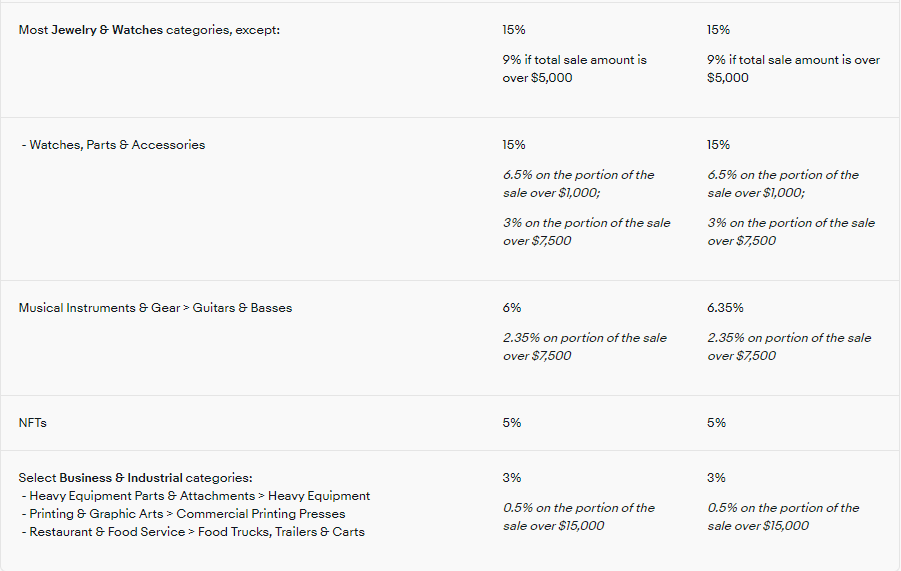Click the 6.35% fee for Guitars & Basses
The height and width of the screenshot is (571, 901).
725,308
